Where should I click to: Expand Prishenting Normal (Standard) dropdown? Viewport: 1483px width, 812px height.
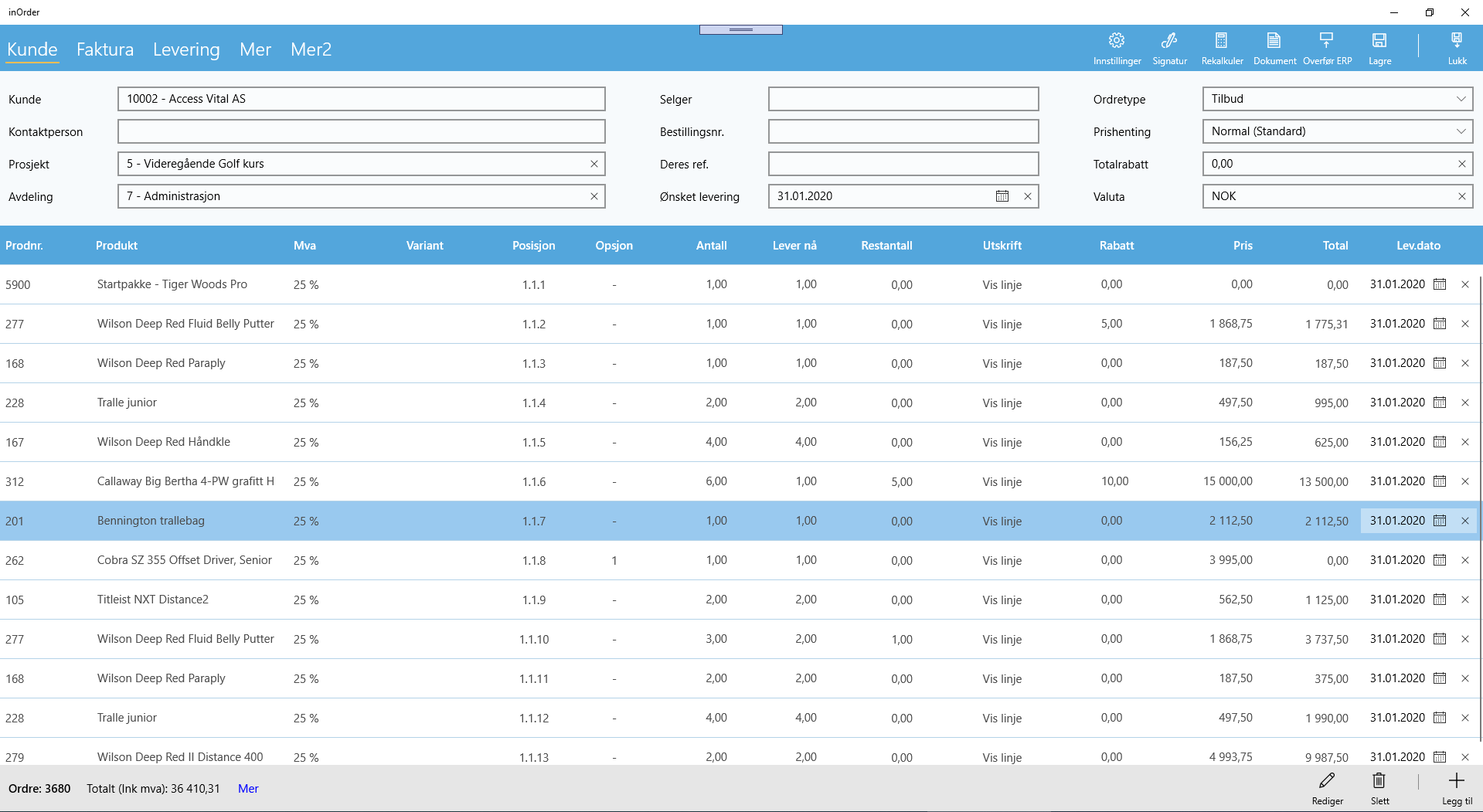[x=1461, y=131]
